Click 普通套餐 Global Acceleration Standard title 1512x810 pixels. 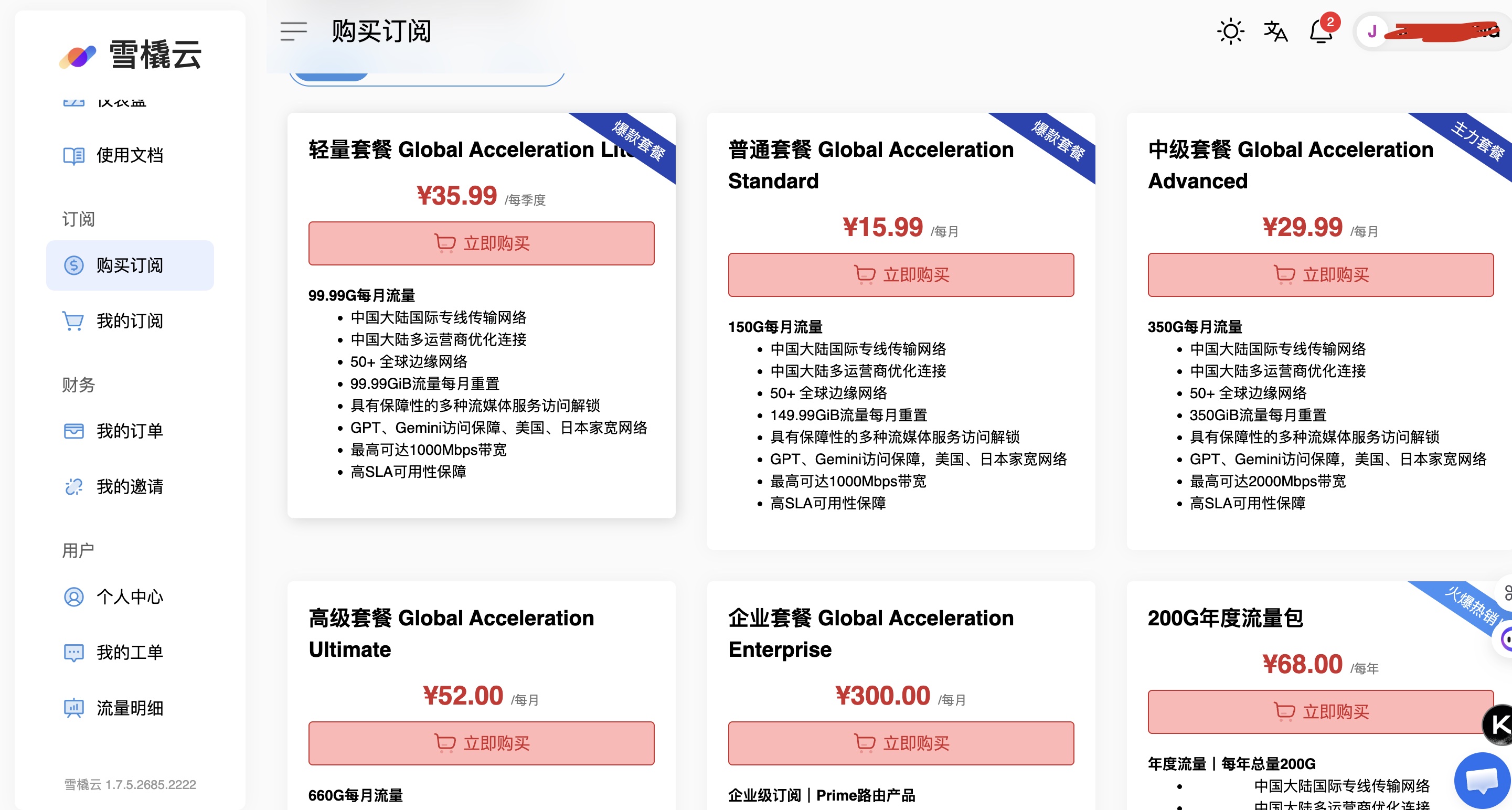pos(871,165)
